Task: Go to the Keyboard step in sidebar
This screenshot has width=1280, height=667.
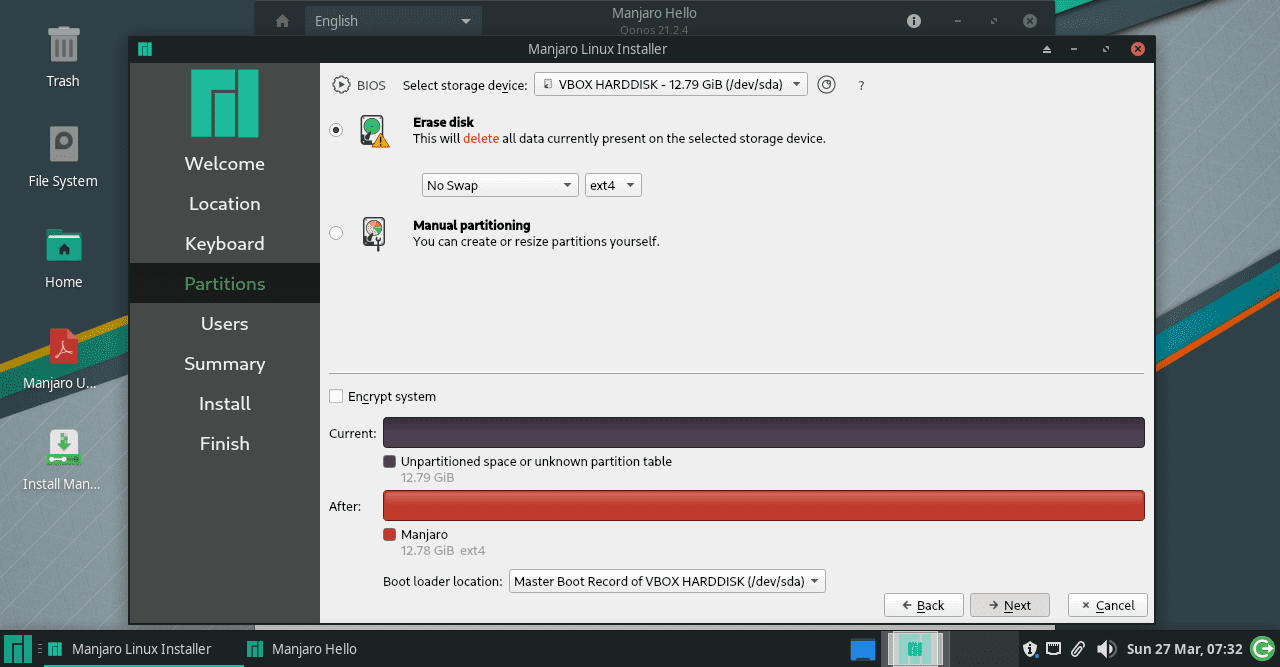Action: pyautogui.click(x=225, y=244)
